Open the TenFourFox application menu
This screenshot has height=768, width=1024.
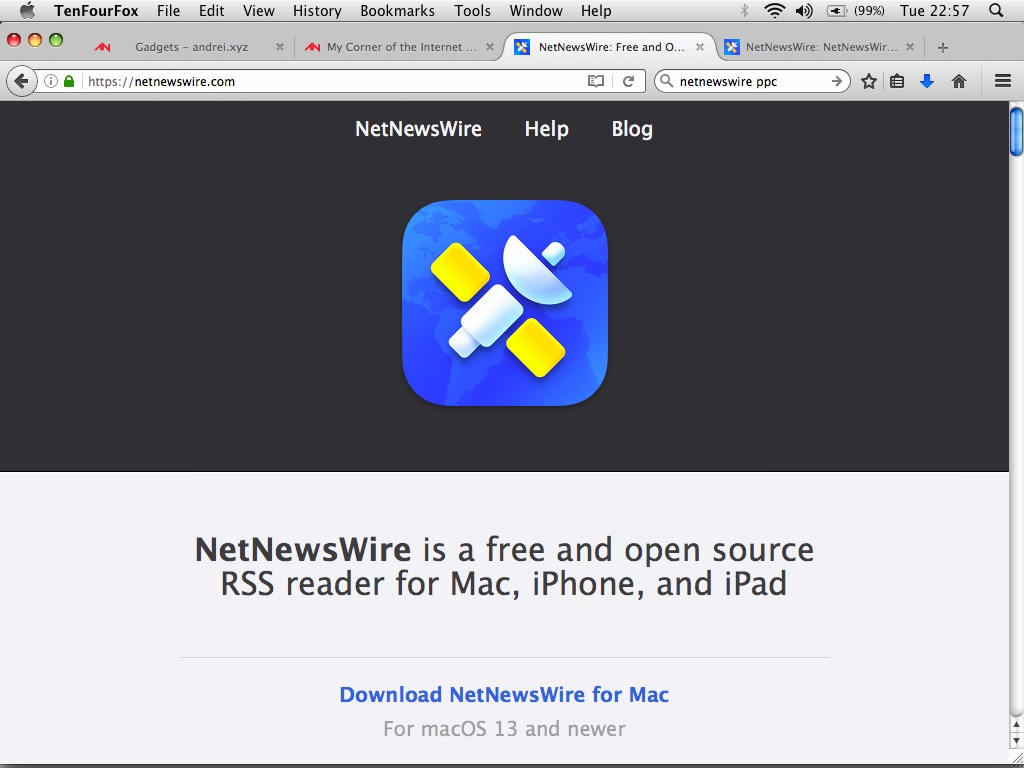96,10
